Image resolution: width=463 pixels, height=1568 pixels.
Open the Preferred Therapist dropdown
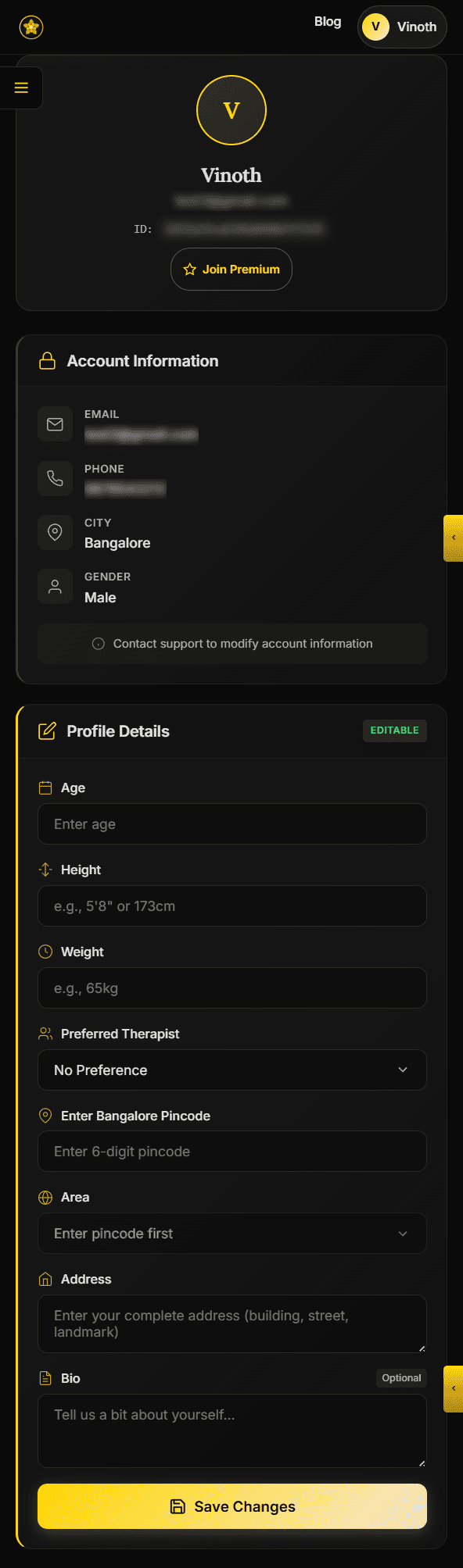[x=231, y=1070]
